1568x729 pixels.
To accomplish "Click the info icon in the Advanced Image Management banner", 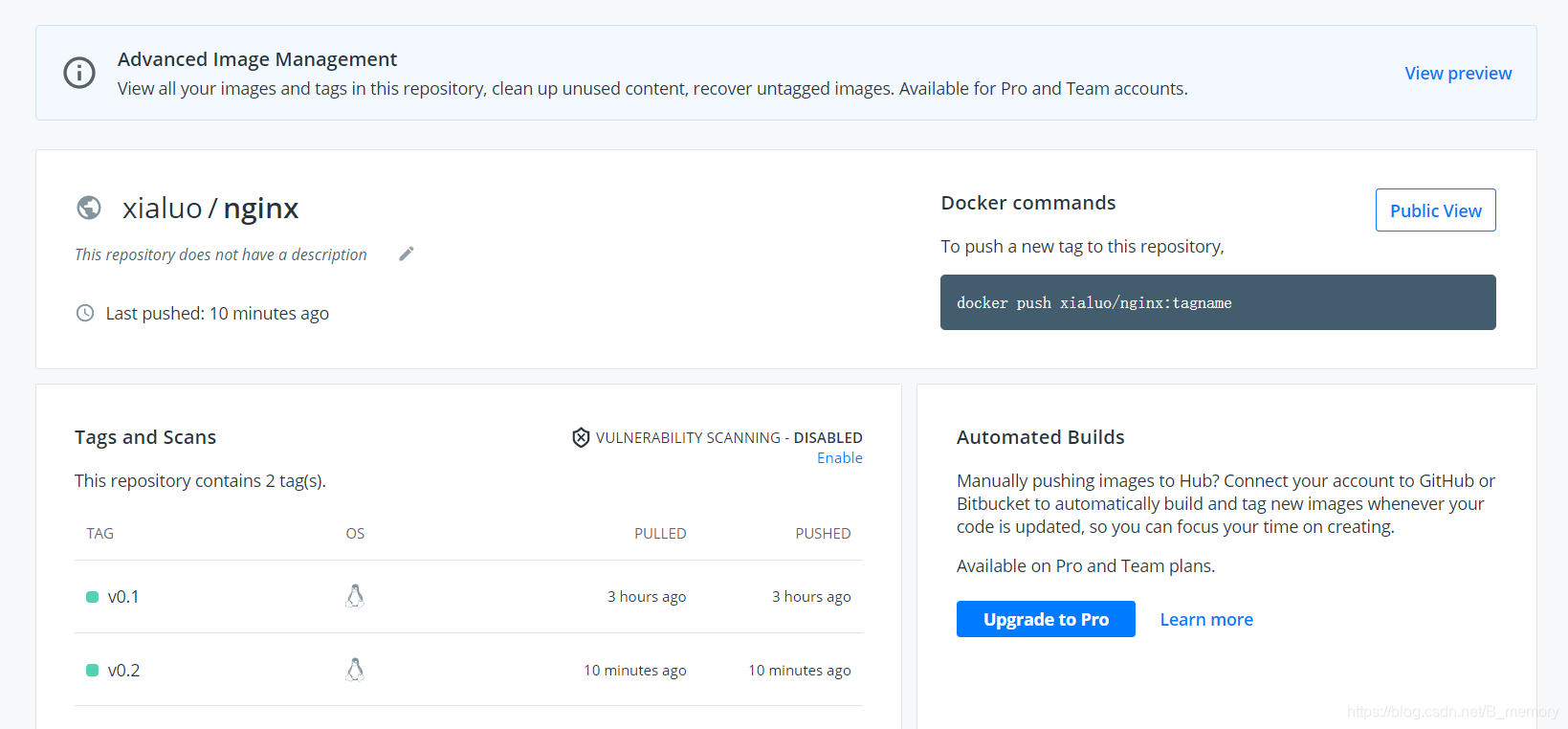I will point(79,73).
